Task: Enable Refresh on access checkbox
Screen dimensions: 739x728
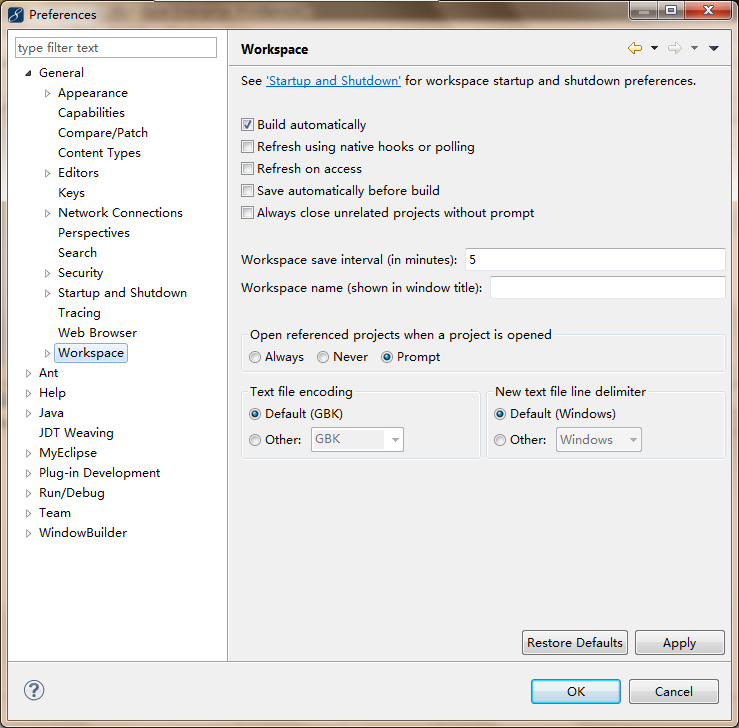Action: click(247, 169)
